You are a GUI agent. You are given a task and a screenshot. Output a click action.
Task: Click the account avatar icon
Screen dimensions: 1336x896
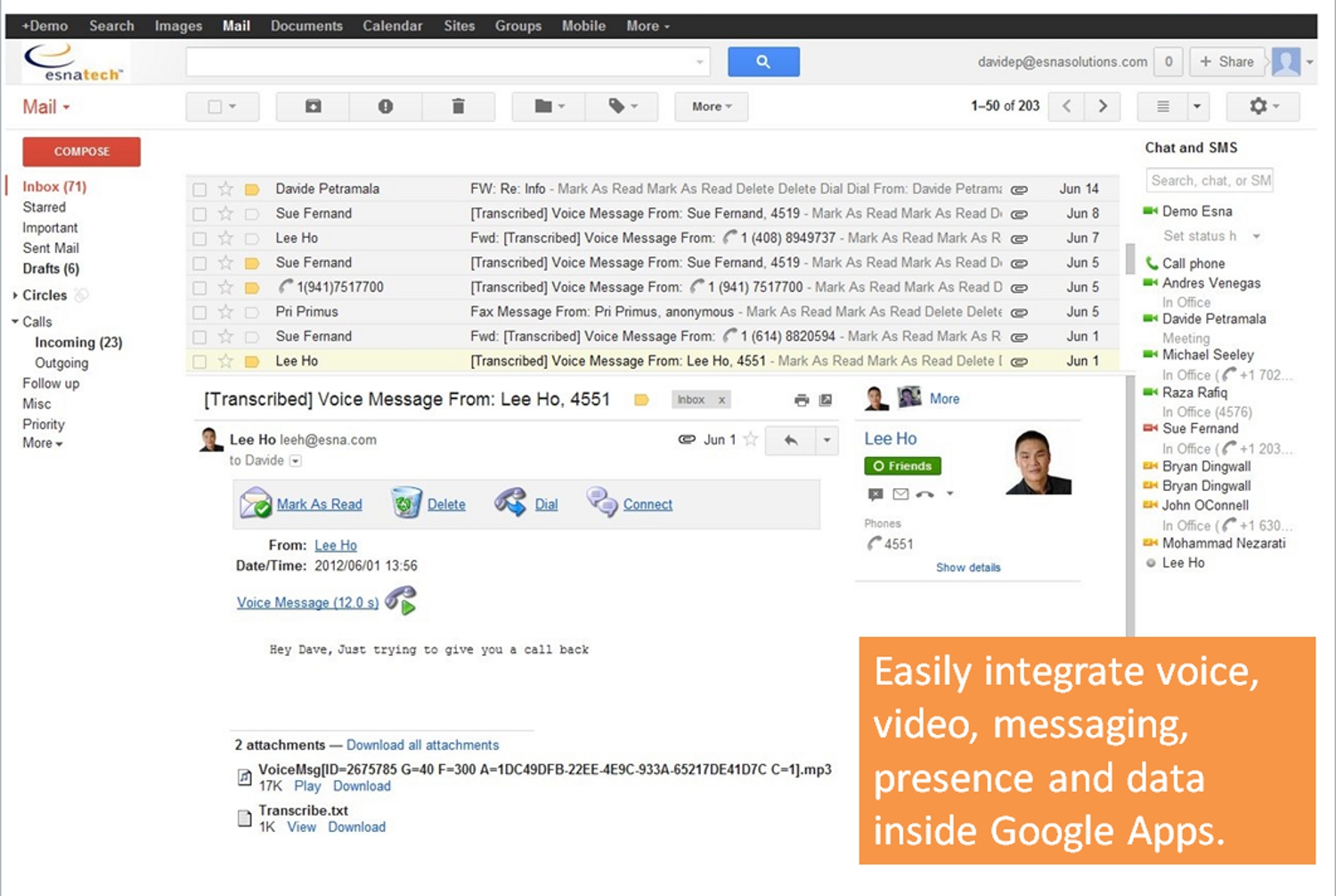1286,61
